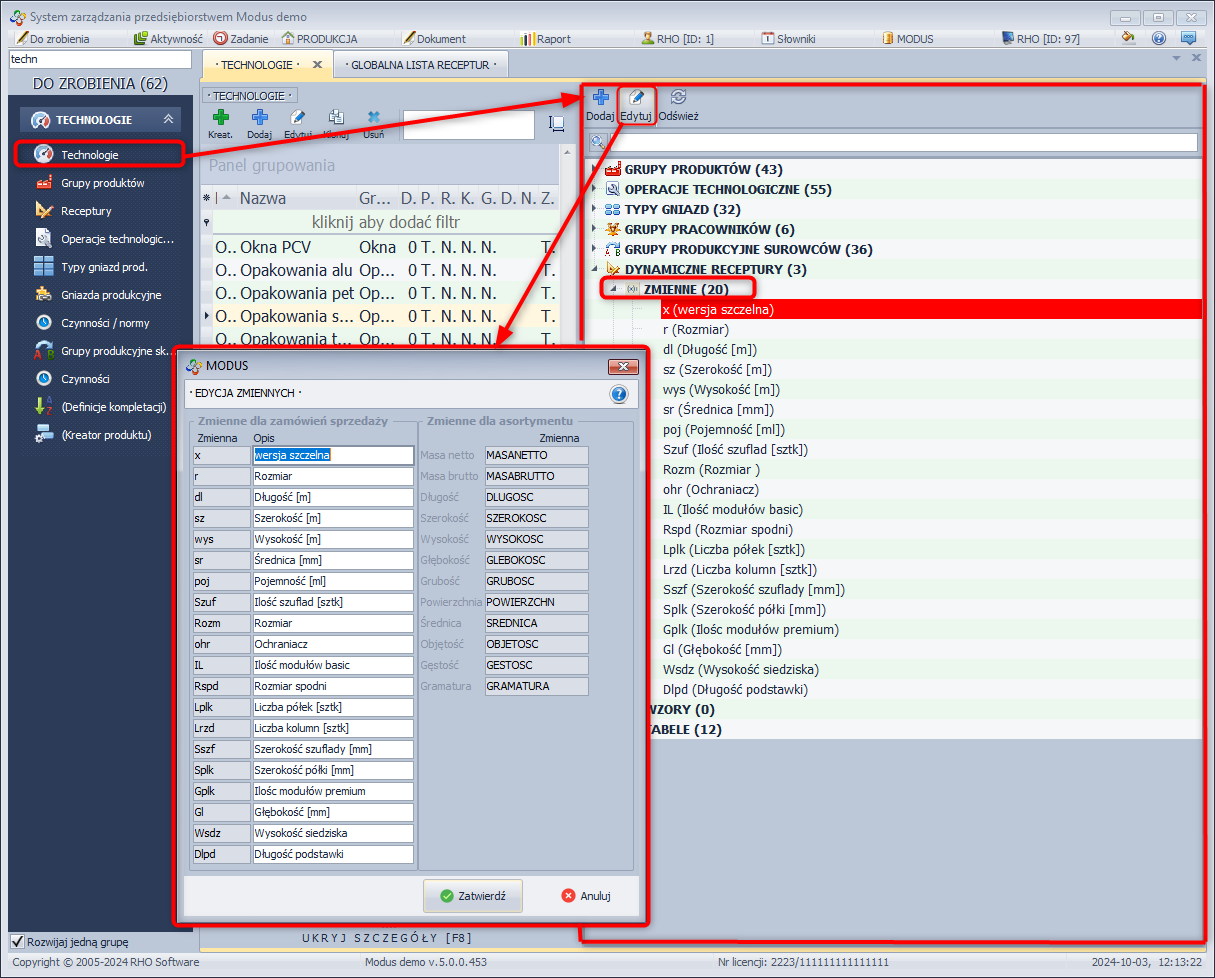Click the Edytuj pencil icon in right panel
The height and width of the screenshot is (978, 1215).
point(636,98)
